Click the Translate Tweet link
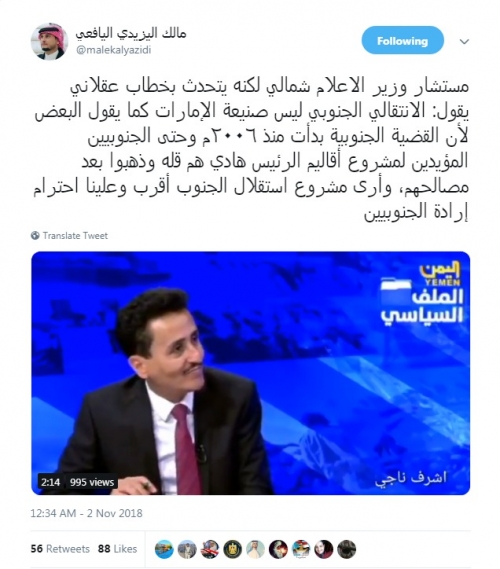Image resolution: width=500 pixels, height=569 pixels. (75, 236)
